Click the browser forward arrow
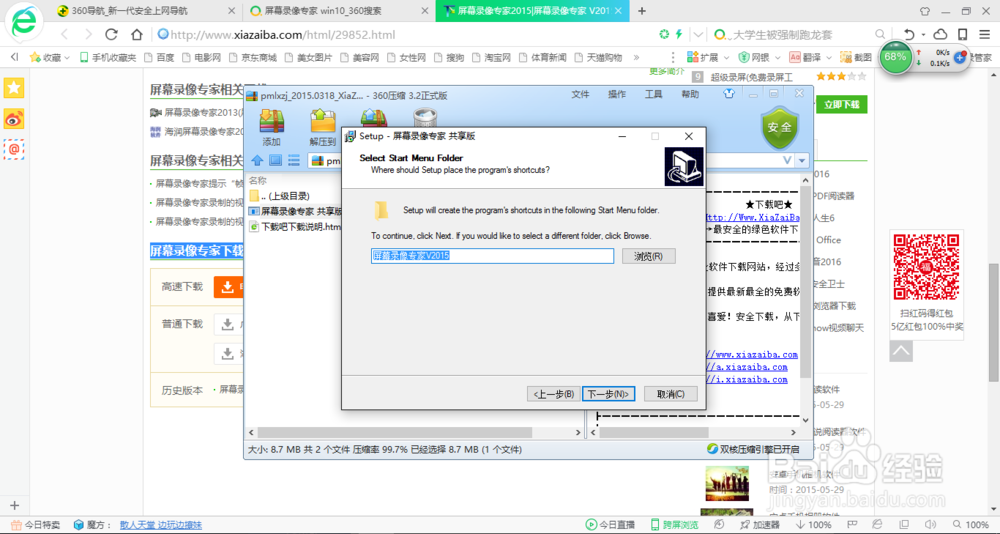The height and width of the screenshot is (534, 1000). pyautogui.click(x=88, y=34)
